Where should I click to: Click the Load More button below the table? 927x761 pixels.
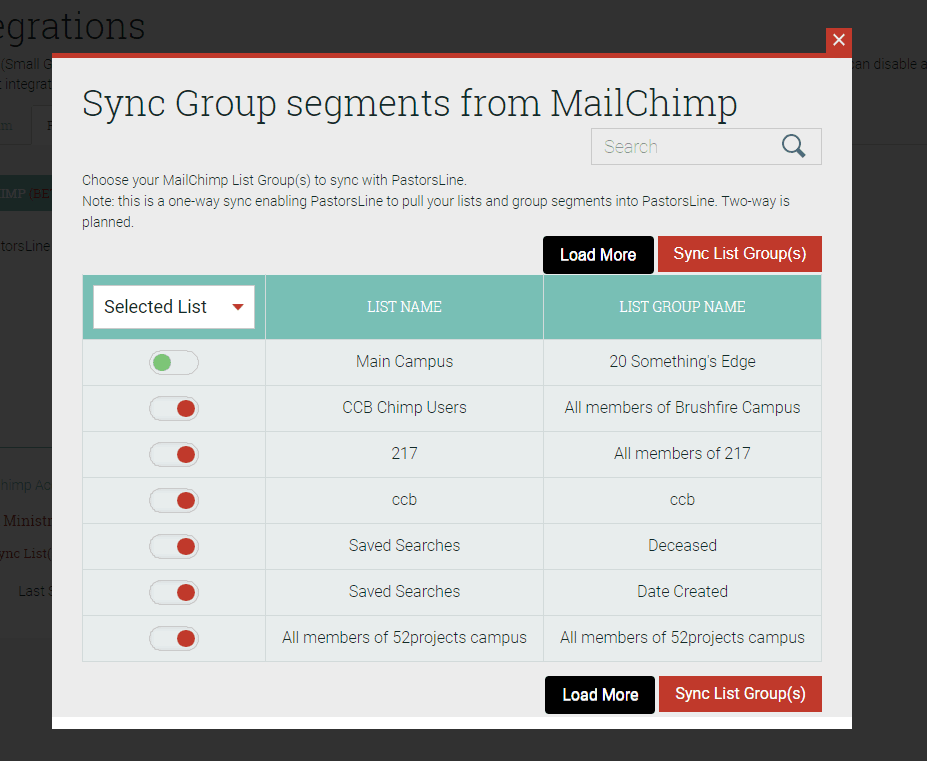pos(600,695)
